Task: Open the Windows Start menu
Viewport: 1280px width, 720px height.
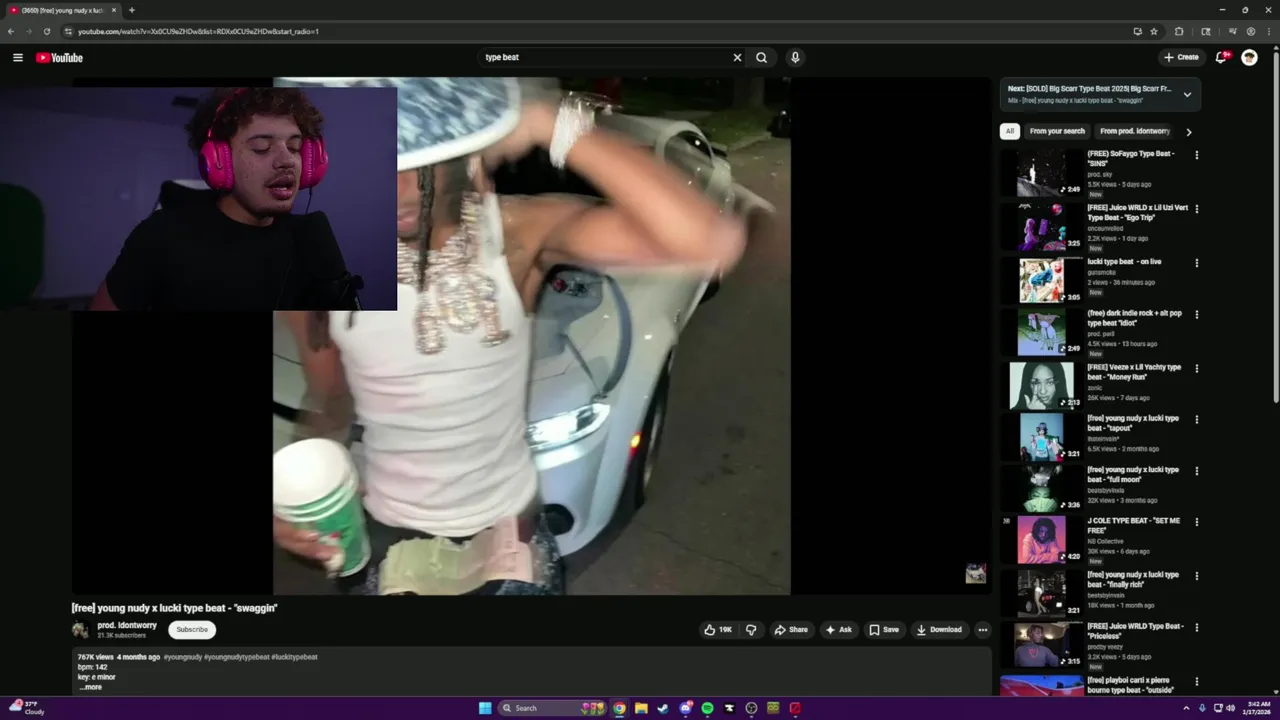Action: coord(485,708)
